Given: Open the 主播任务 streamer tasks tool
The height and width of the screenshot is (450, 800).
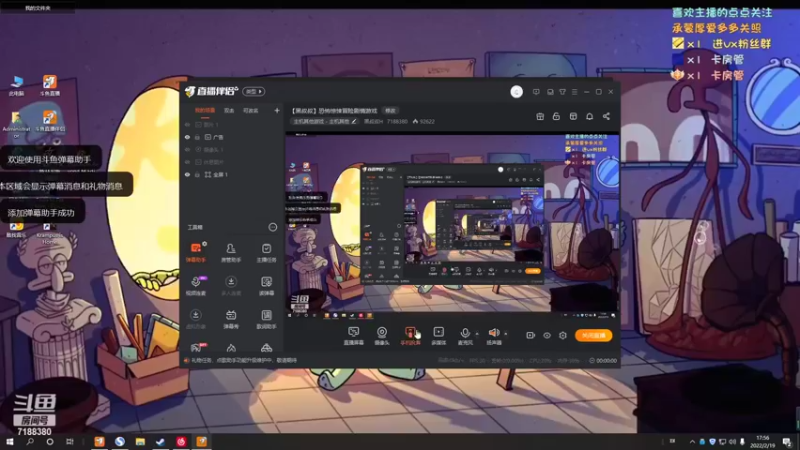Looking at the screenshot, I should [266, 253].
